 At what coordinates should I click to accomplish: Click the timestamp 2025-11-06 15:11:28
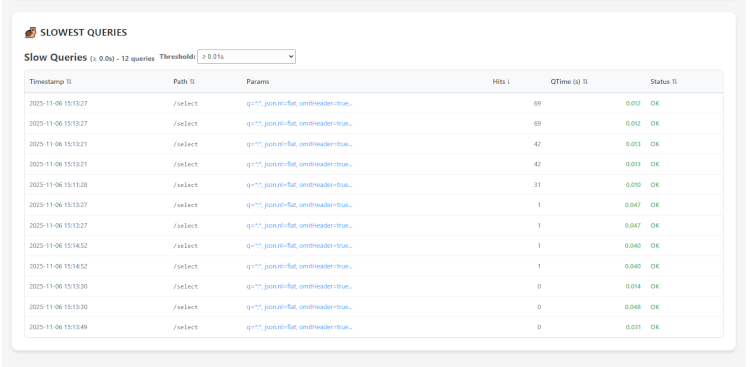pos(58,185)
